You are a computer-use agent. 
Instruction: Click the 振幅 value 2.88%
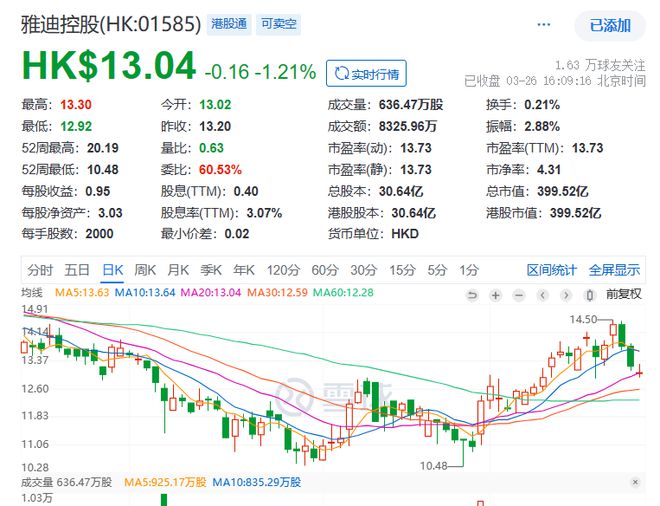[542, 126]
